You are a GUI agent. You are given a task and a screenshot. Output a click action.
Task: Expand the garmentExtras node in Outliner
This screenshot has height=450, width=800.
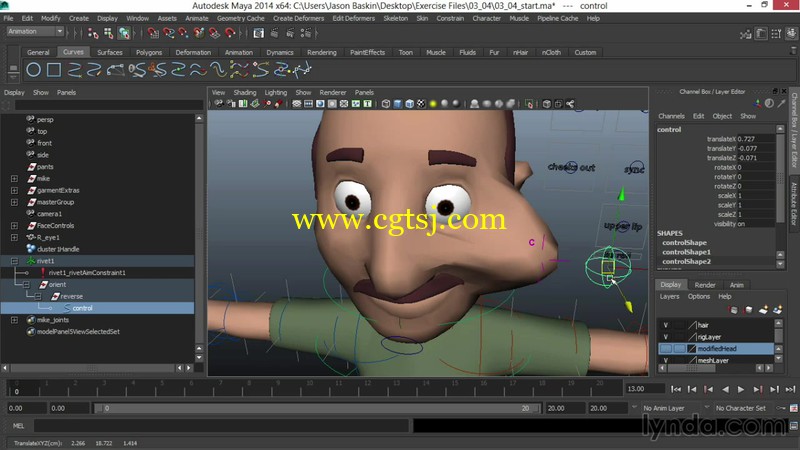[x=14, y=190]
